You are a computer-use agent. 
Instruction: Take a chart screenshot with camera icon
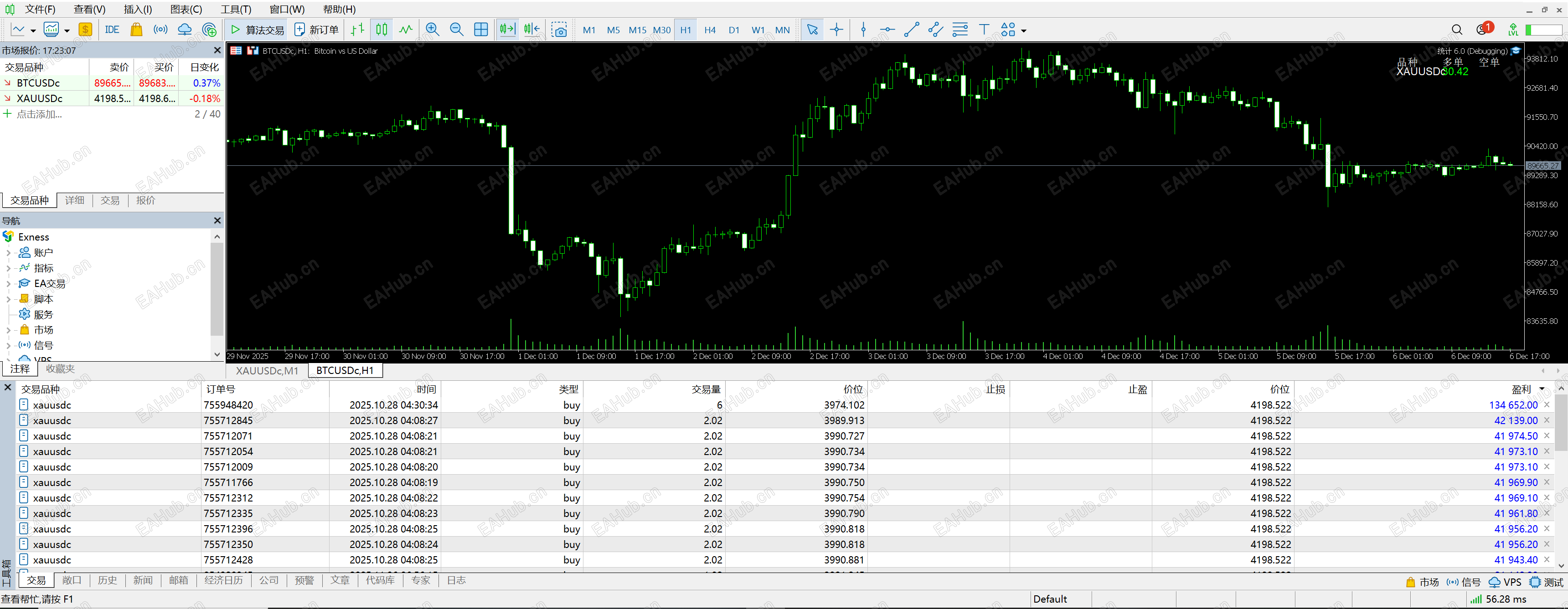[x=559, y=30]
